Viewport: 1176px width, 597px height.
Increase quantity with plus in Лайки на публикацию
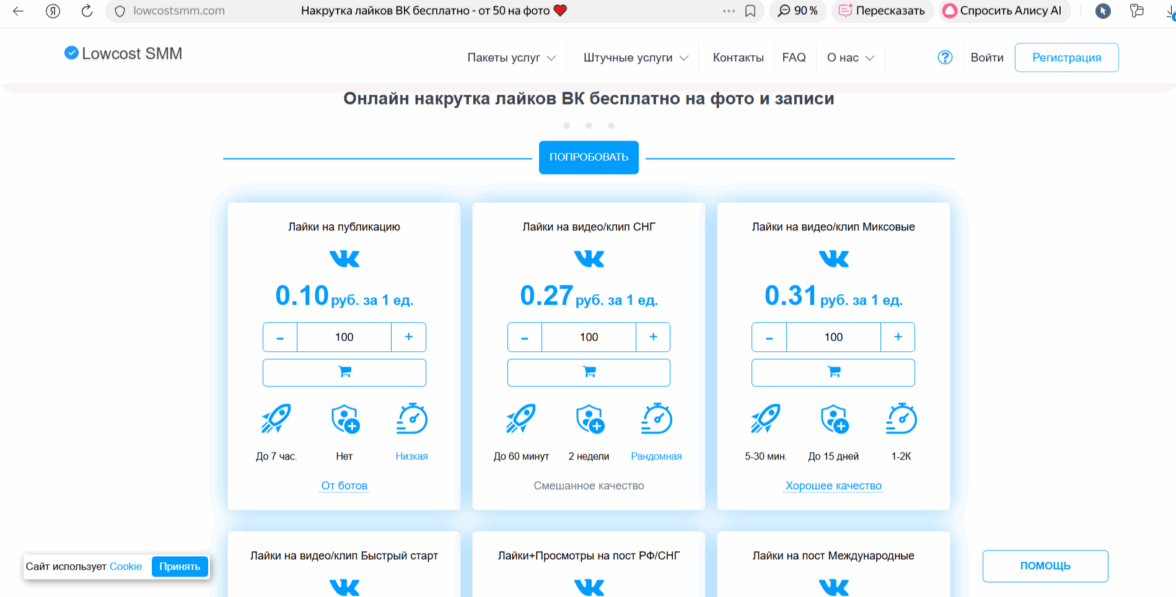click(x=408, y=337)
